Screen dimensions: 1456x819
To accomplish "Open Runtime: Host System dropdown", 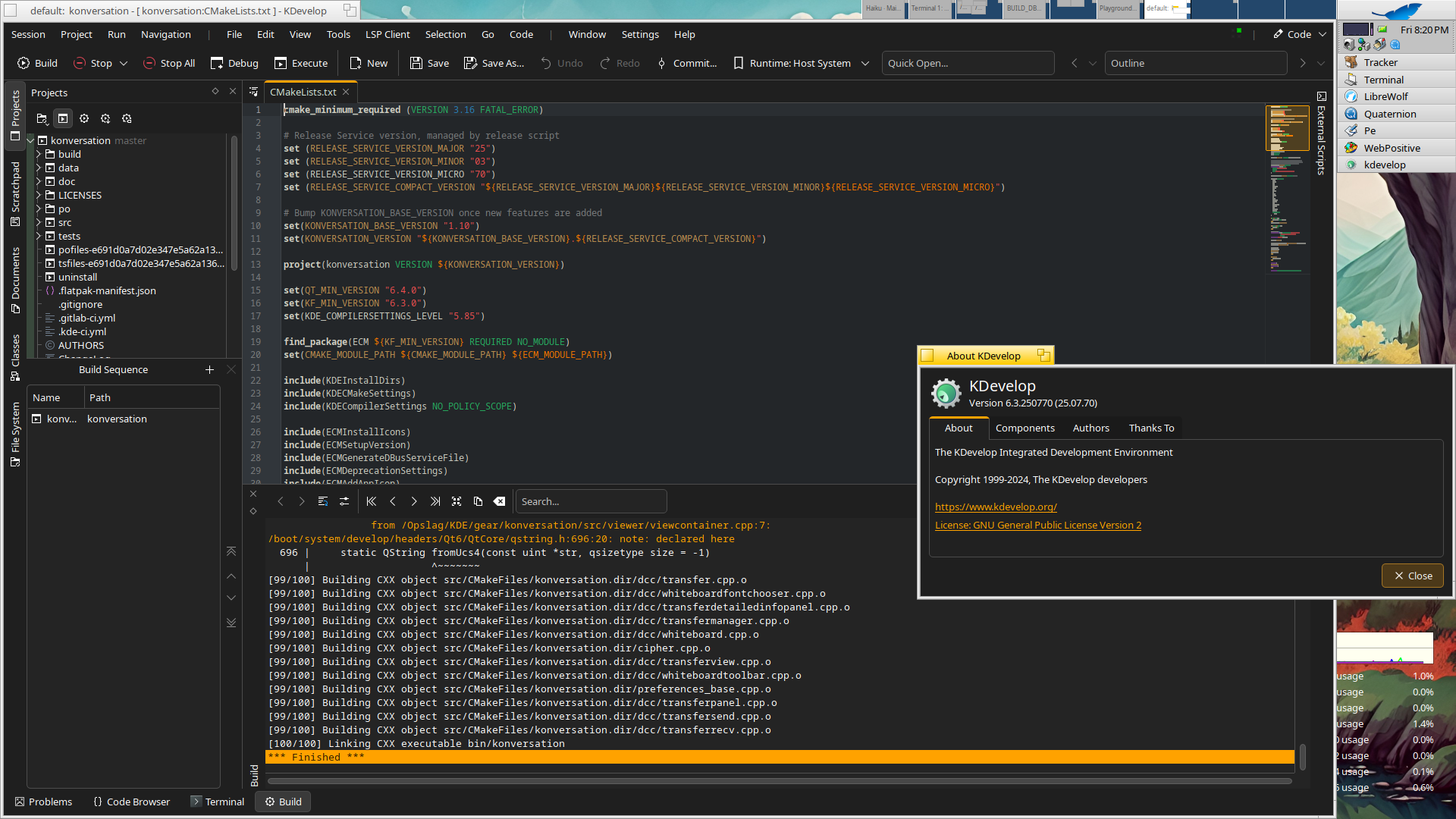I will [802, 63].
